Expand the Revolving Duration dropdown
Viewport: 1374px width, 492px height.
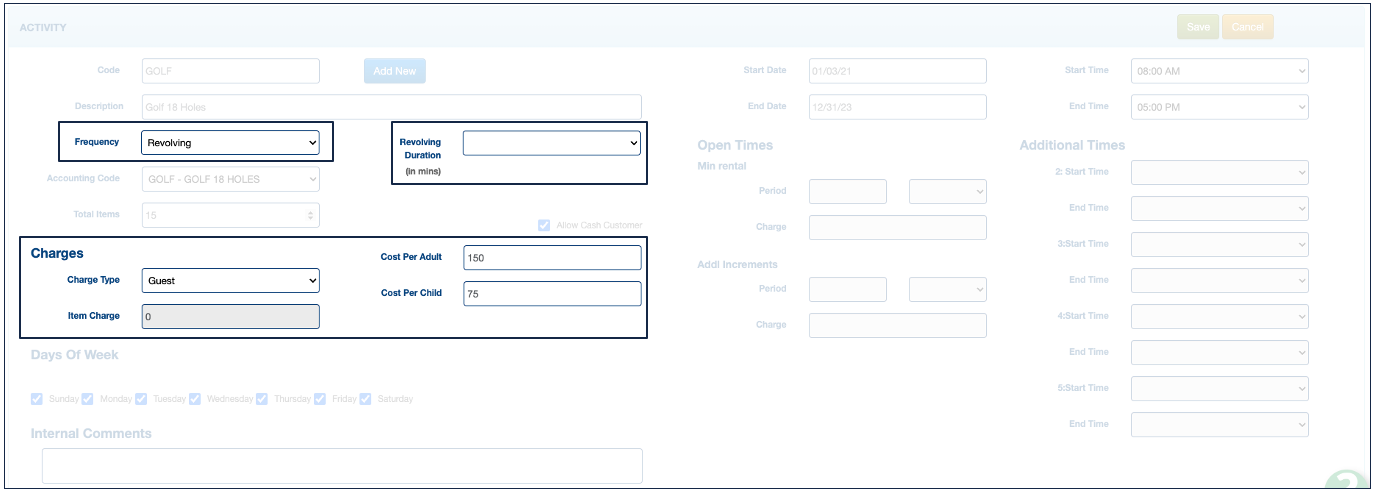click(551, 143)
